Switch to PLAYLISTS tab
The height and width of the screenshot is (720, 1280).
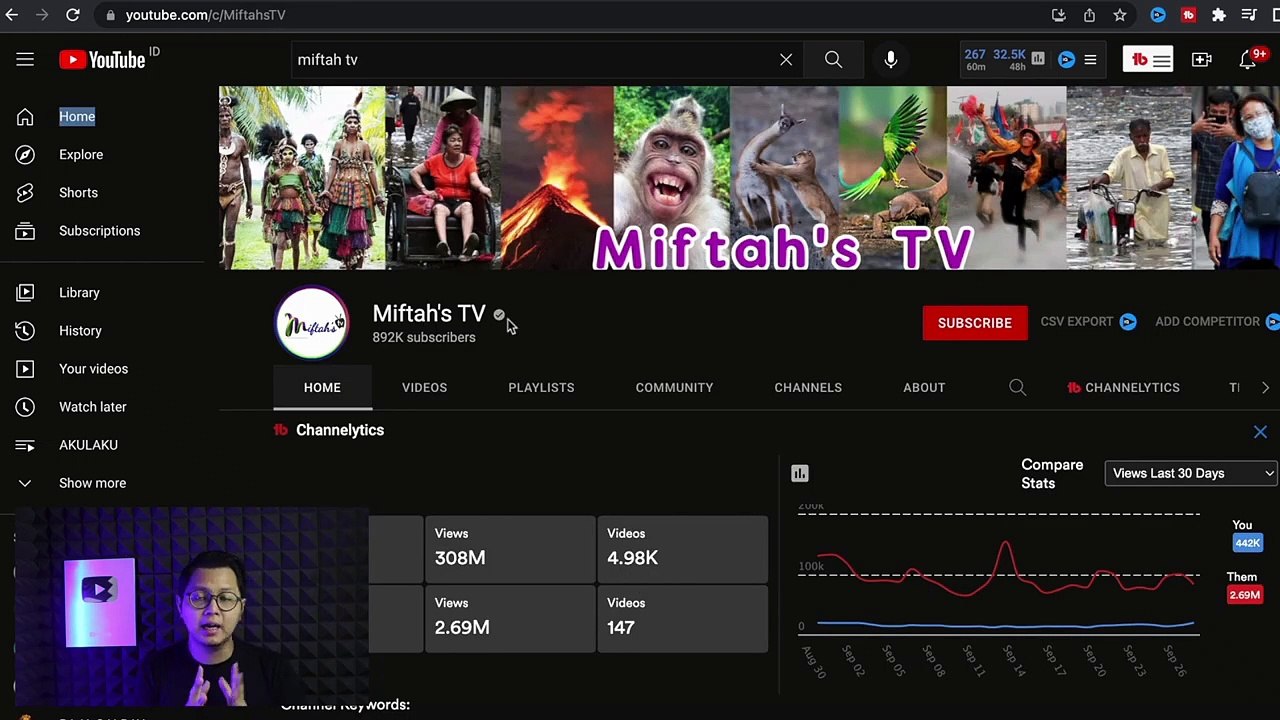(541, 388)
